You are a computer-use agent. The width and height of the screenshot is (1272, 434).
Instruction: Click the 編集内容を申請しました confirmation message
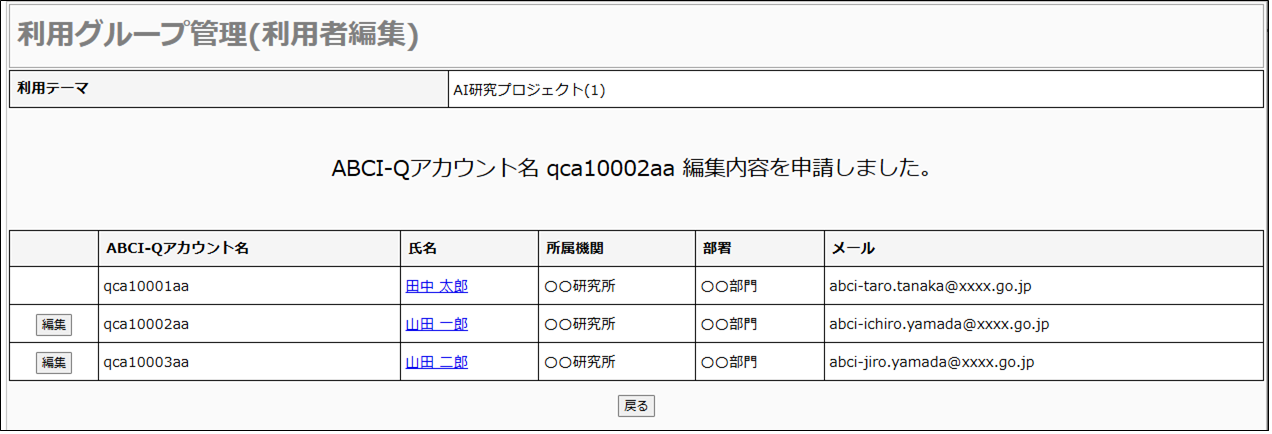pyautogui.click(x=631, y=168)
